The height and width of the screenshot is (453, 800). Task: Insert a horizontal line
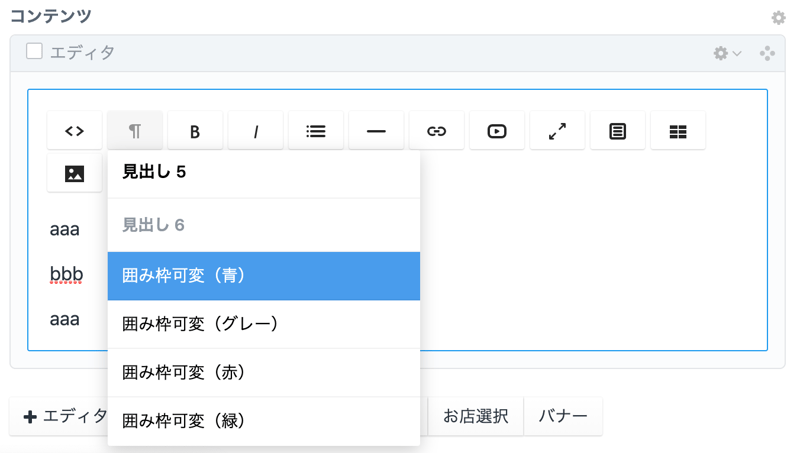(x=376, y=131)
